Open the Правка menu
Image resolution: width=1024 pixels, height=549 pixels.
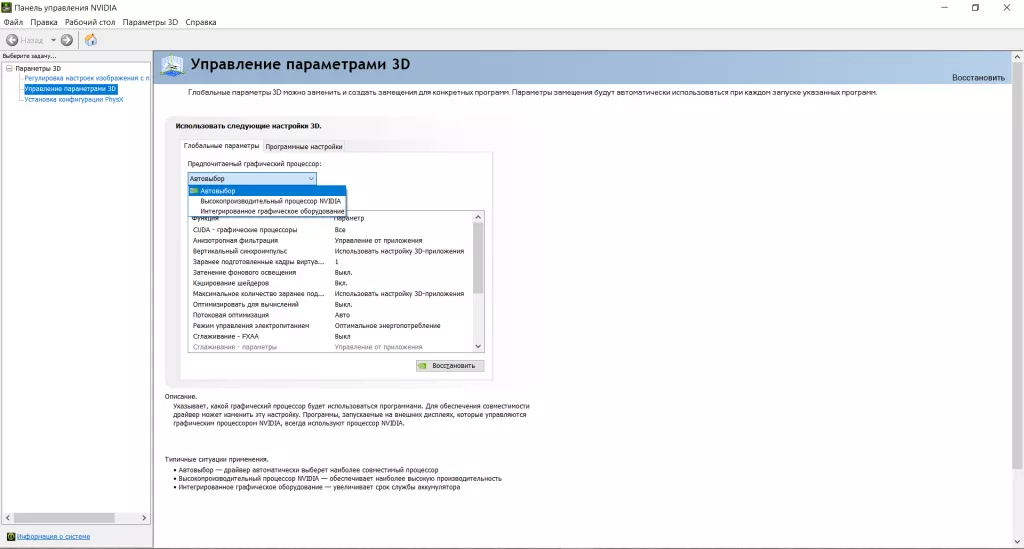click(x=44, y=22)
